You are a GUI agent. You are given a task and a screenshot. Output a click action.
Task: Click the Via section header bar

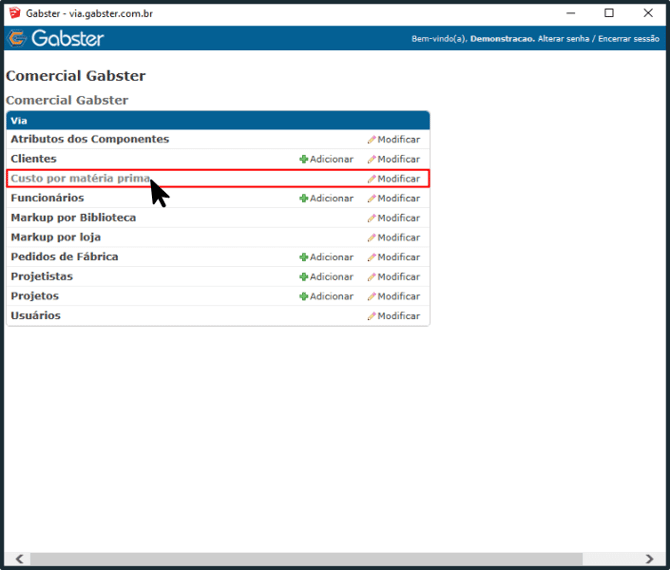click(x=217, y=120)
